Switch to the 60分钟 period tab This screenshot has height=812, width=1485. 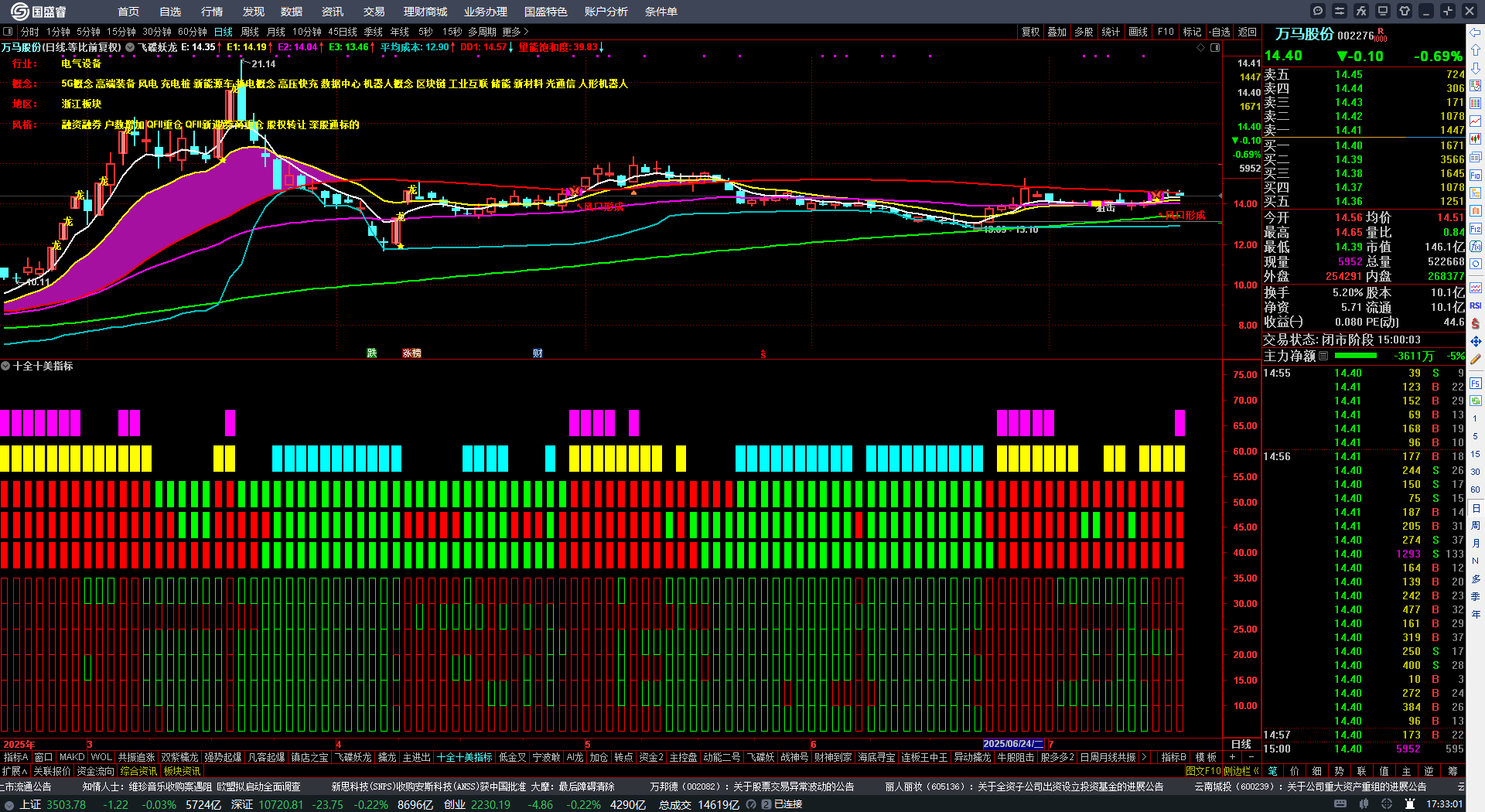click(x=192, y=32)
